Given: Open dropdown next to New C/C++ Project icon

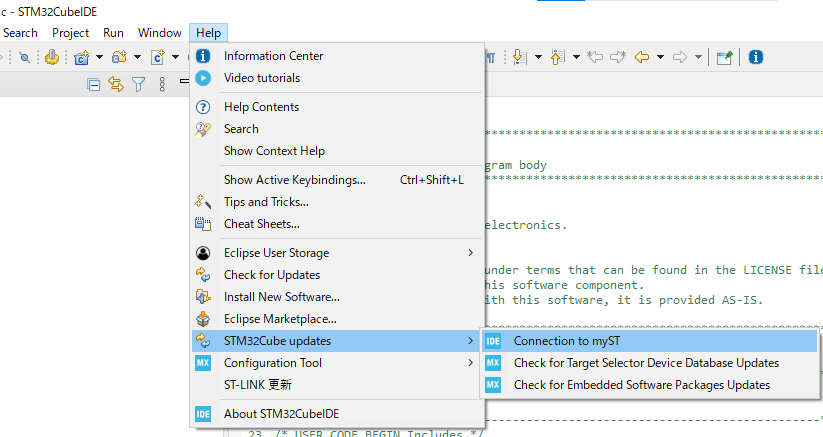Looking at the screenshot, I should click(99, 57).
